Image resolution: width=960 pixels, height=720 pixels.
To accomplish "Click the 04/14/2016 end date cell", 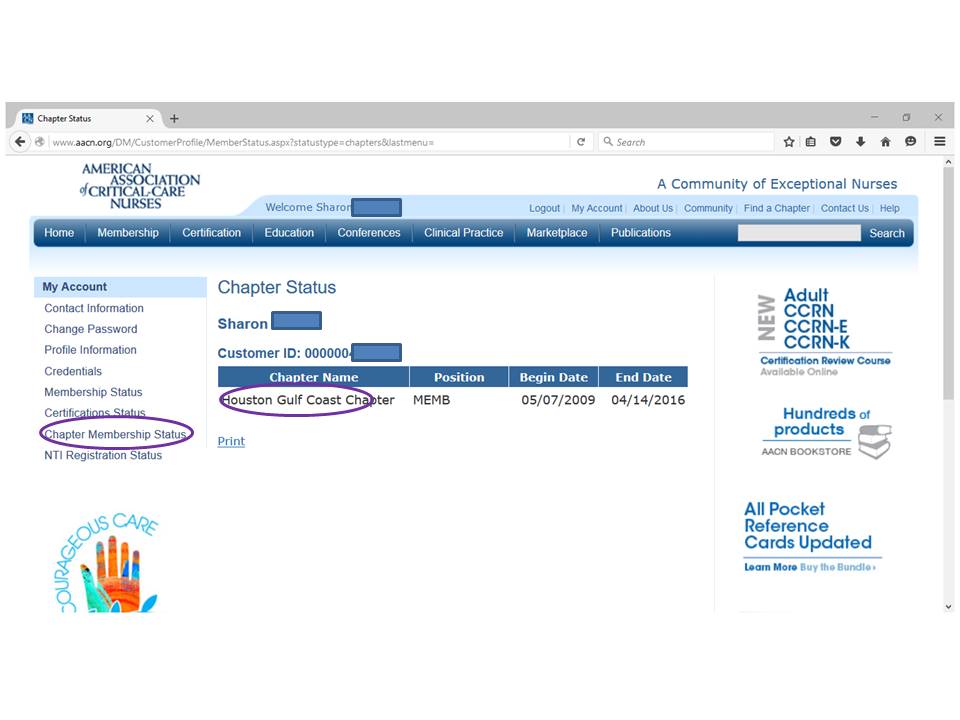I will click(648, 400).
